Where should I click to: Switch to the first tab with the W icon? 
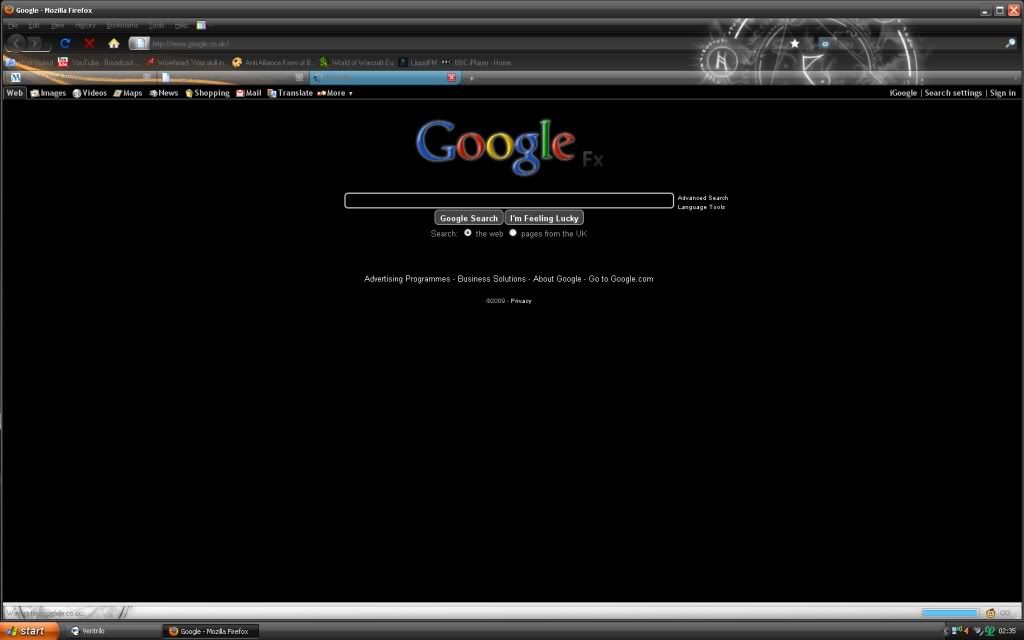tap(80, 77)
